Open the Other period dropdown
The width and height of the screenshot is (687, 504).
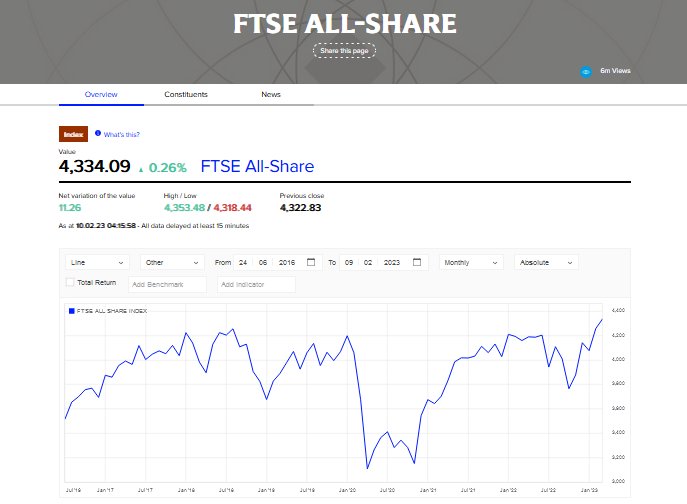172,263
